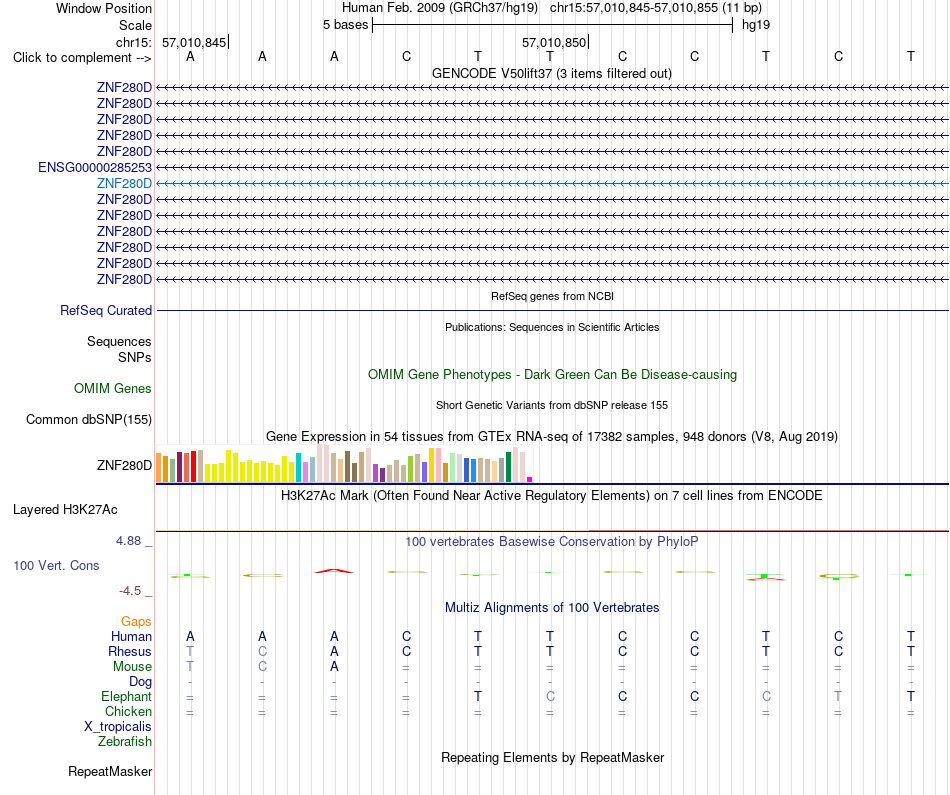
Task: Select the Elephant alignment row label
Action: coord(126,696)
